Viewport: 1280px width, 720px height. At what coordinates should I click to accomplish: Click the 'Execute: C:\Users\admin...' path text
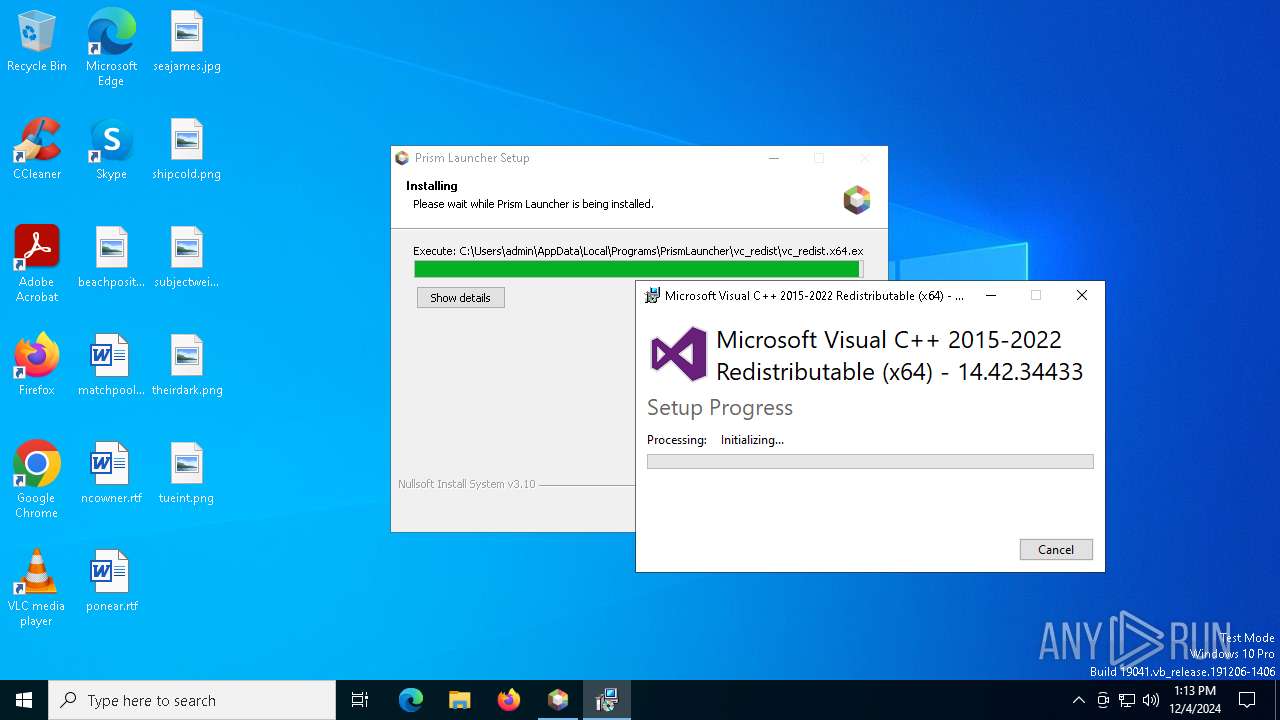click(x=638, y=251)
